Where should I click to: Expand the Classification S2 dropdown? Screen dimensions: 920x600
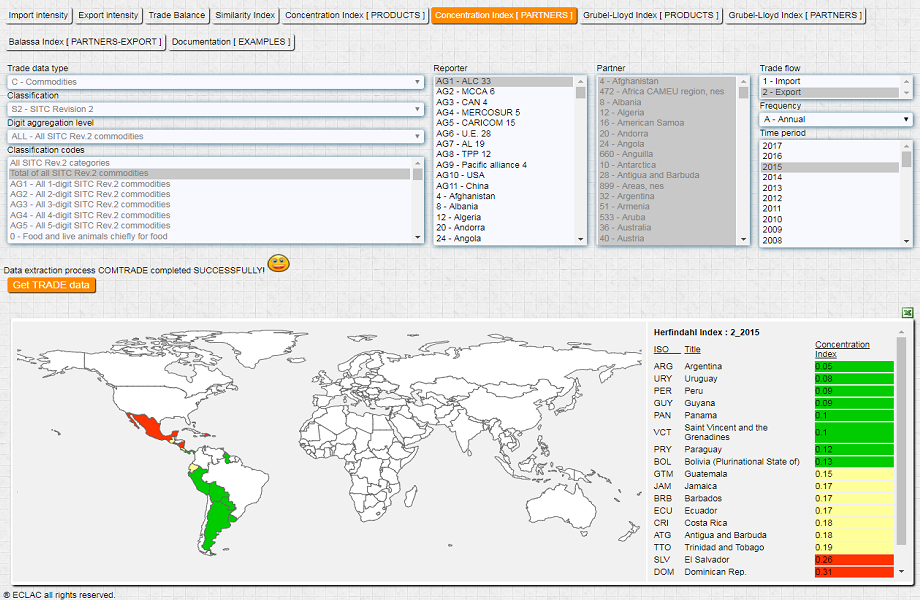tap(216, 109)
